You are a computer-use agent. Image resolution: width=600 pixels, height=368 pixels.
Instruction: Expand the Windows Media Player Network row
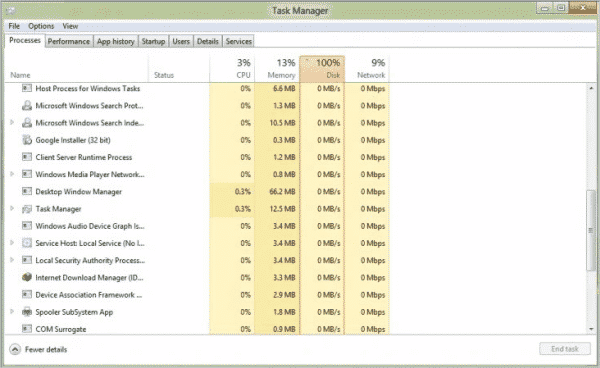(x=12, y=174)
